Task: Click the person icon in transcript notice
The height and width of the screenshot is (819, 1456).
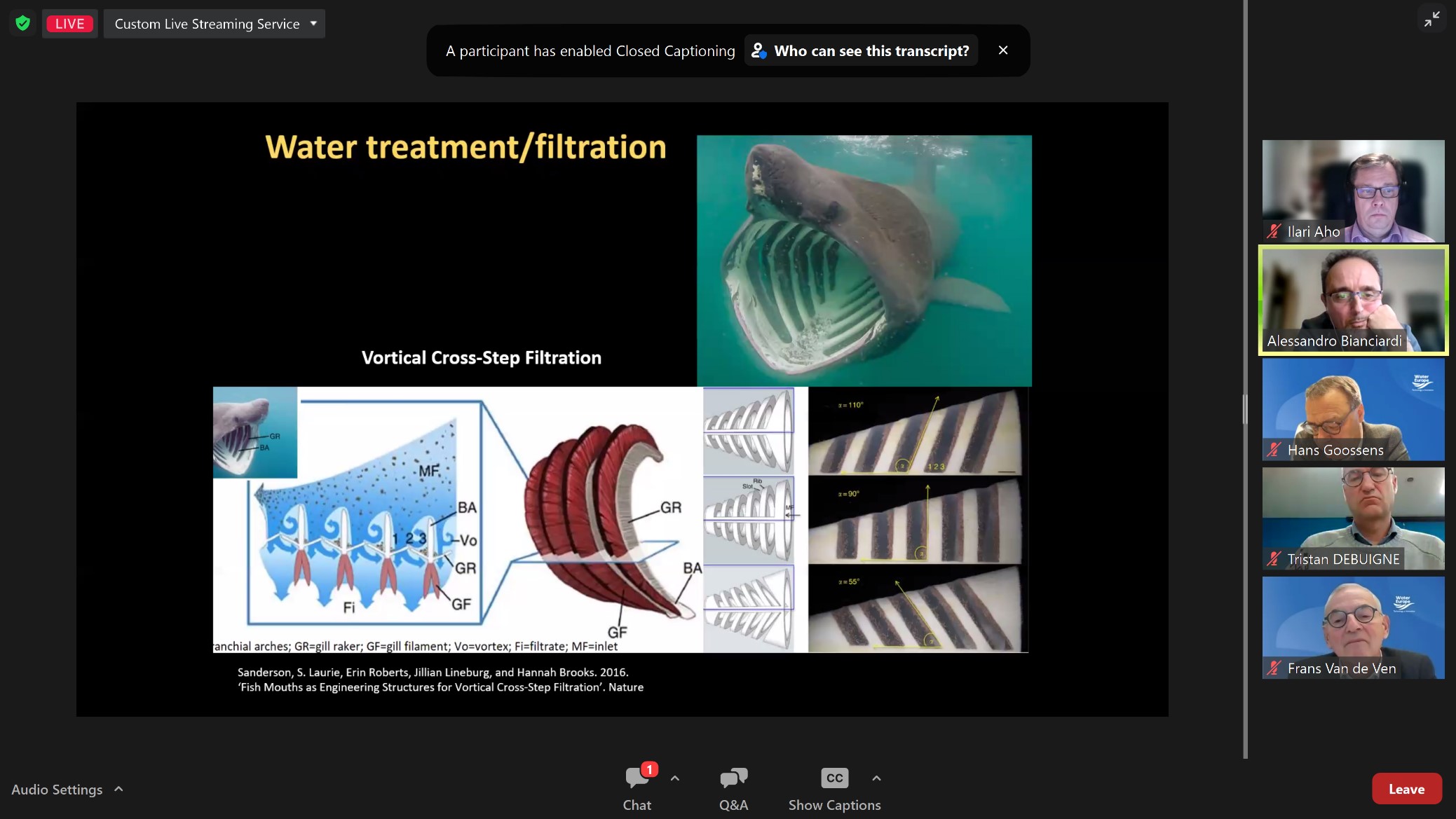Action: click(x=758, y=50)
